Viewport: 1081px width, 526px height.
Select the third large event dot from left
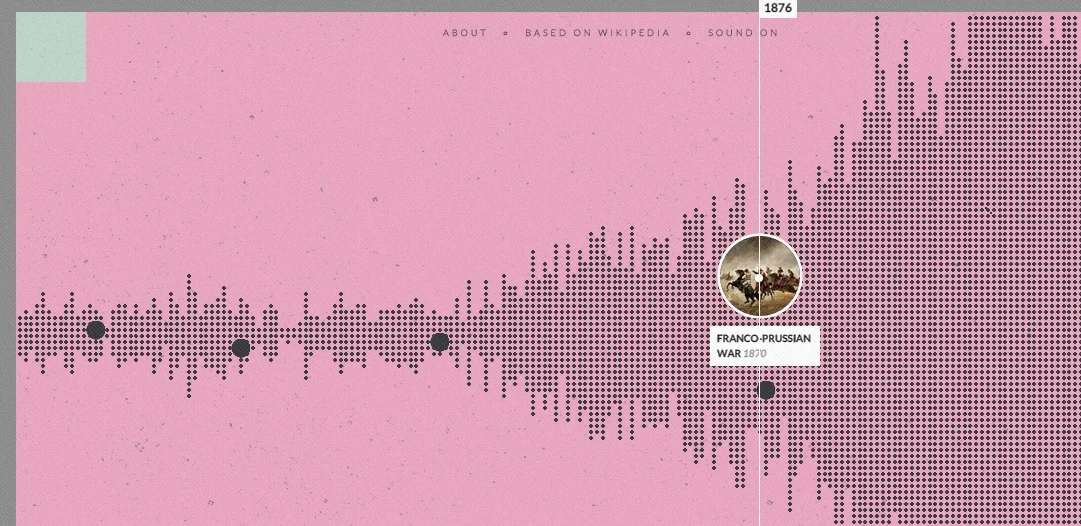coord(440,342)
